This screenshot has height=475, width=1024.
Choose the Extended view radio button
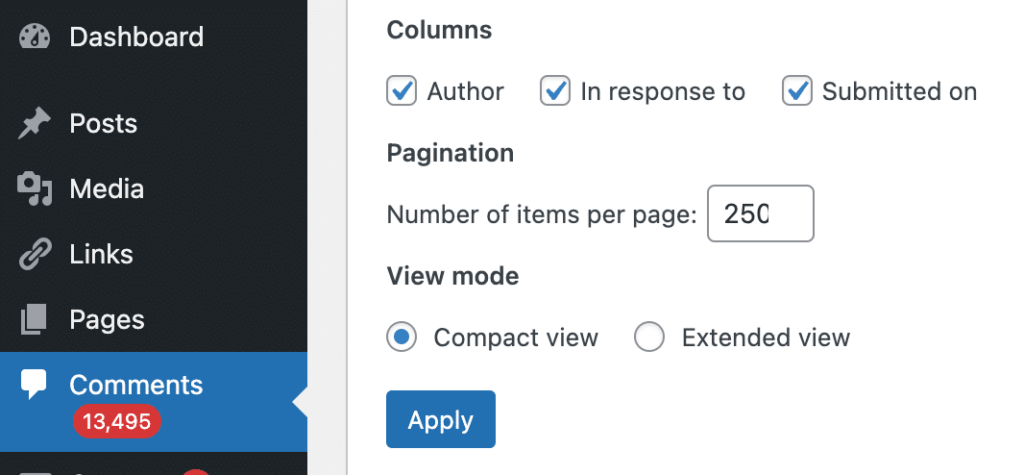[649, 338]
